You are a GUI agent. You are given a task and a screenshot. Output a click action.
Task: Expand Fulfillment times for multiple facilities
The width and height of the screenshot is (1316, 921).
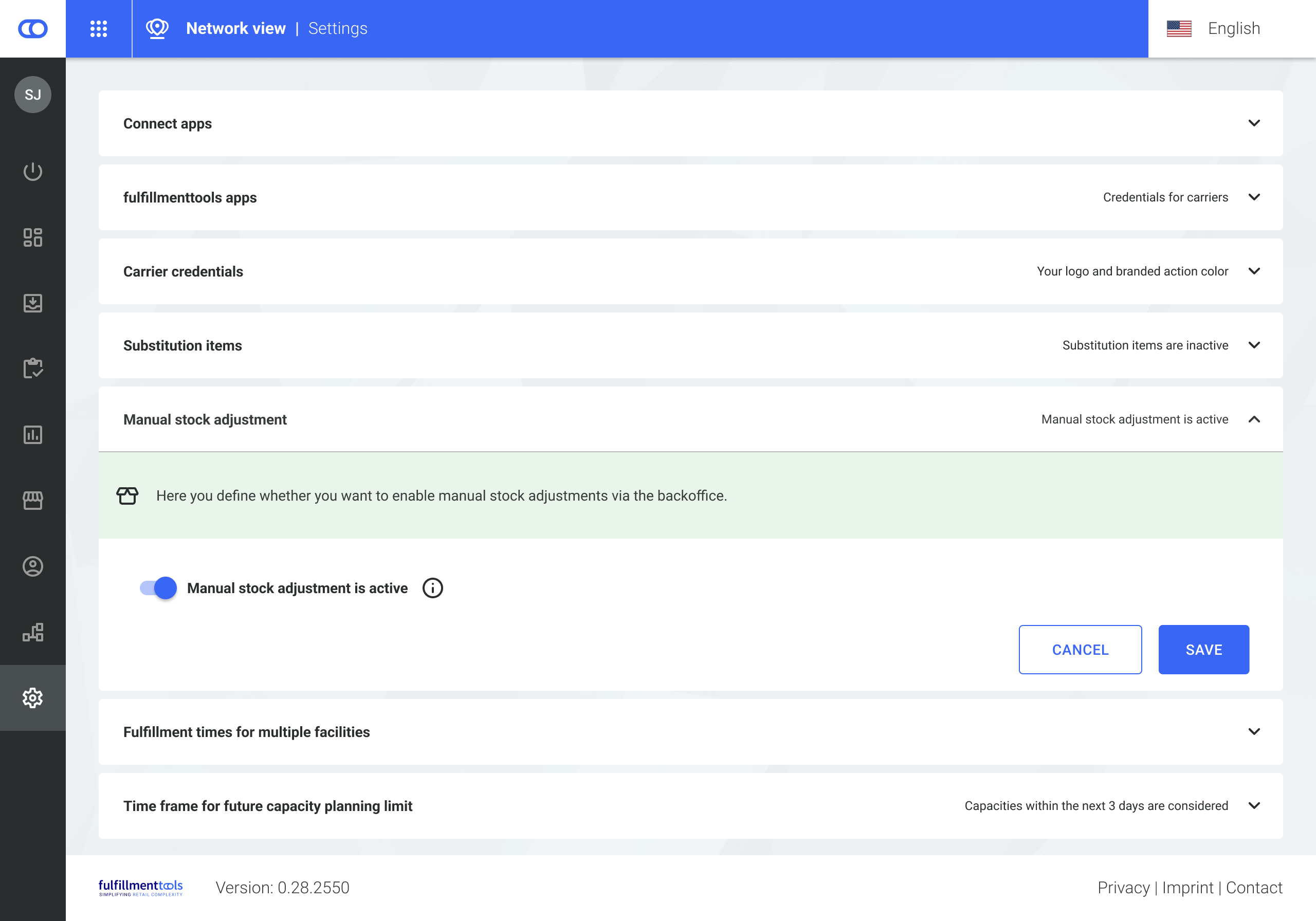pyautogui.click(x=1253, y=732)
